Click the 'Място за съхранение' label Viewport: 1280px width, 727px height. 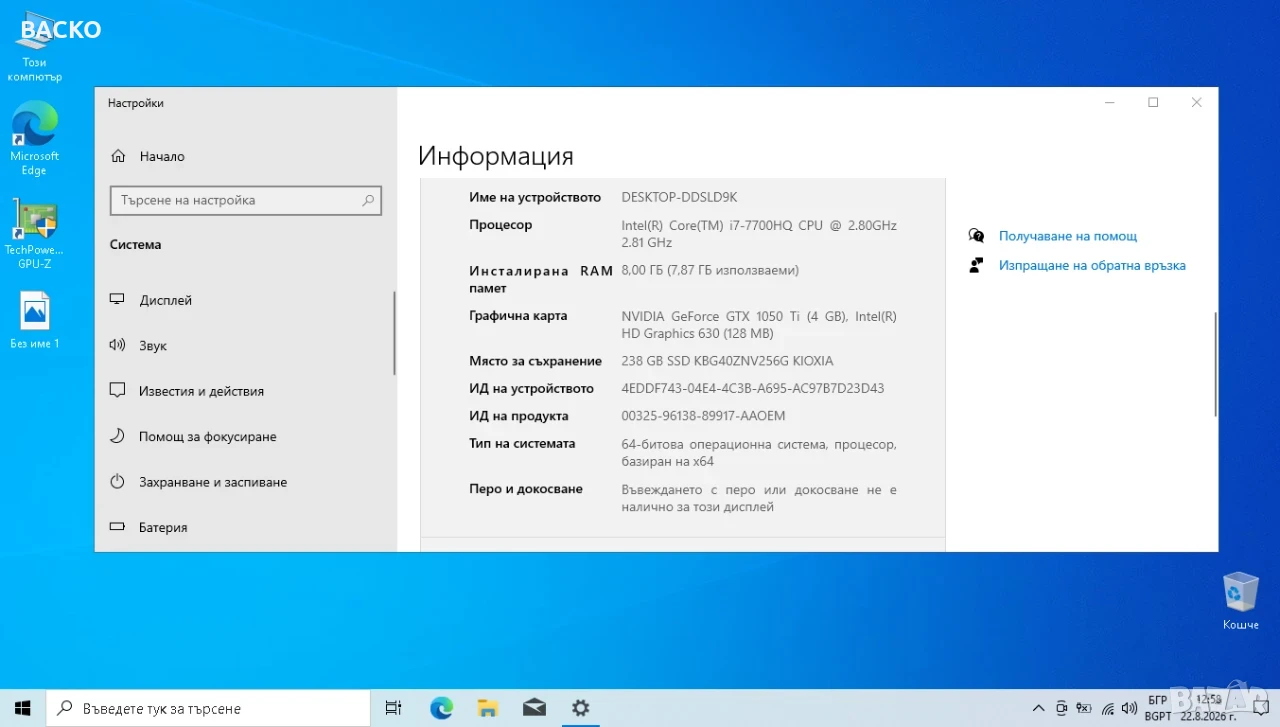point(535,361)
